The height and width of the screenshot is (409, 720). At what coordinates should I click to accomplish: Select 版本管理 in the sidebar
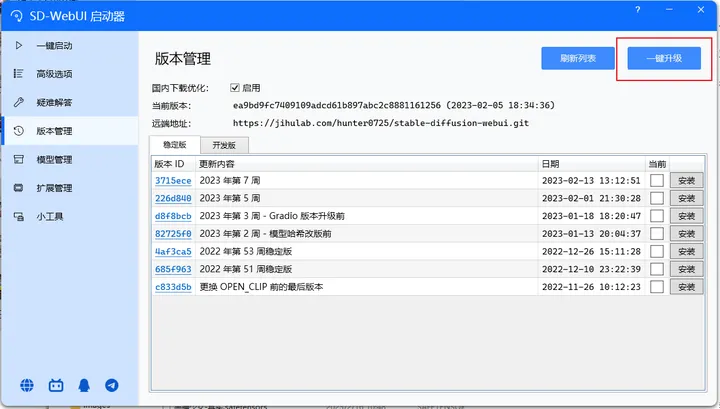point(70,131)
